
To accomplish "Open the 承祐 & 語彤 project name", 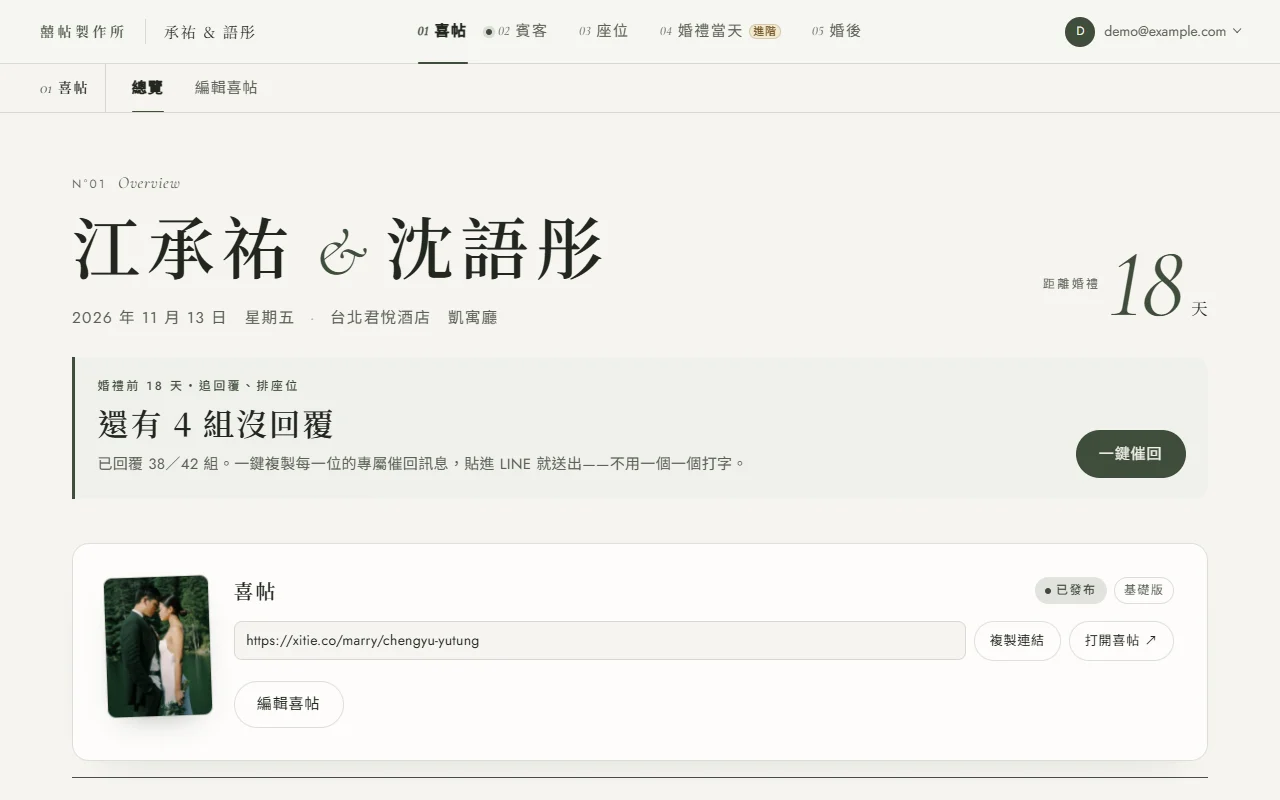I will click(210, 32).
